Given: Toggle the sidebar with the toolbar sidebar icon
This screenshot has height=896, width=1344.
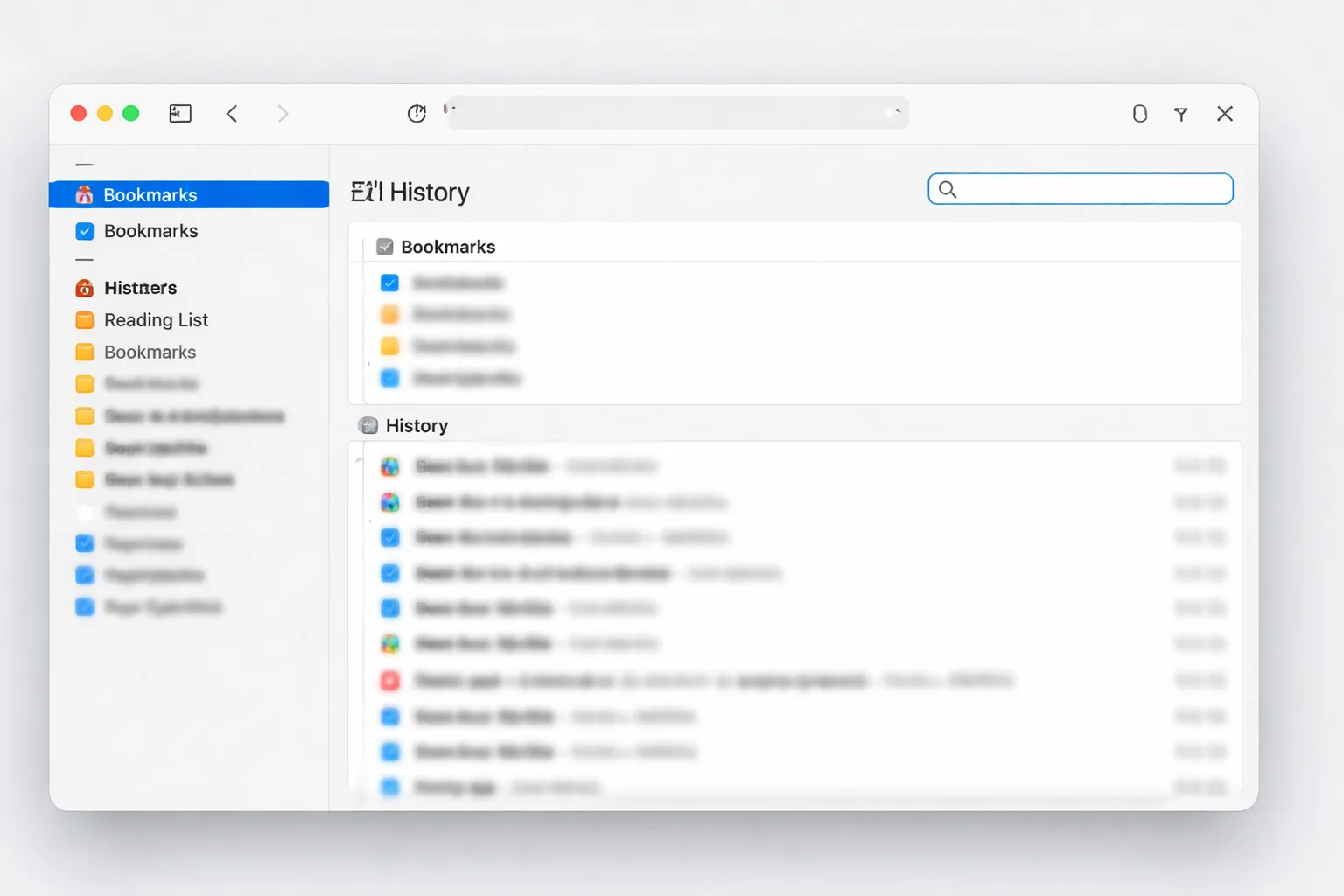Looking at the screenshot, I should [180, 114].
